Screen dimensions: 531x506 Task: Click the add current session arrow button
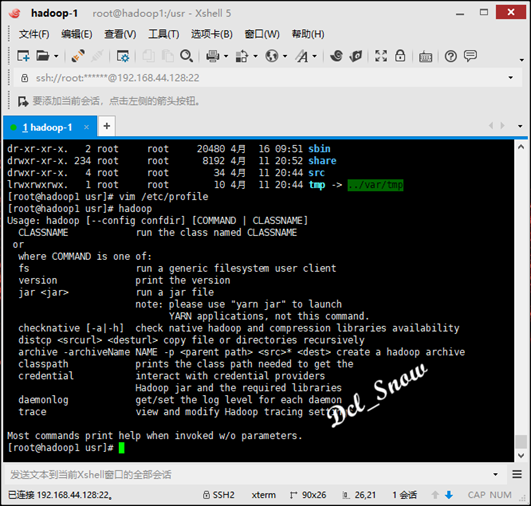point(23,101)
